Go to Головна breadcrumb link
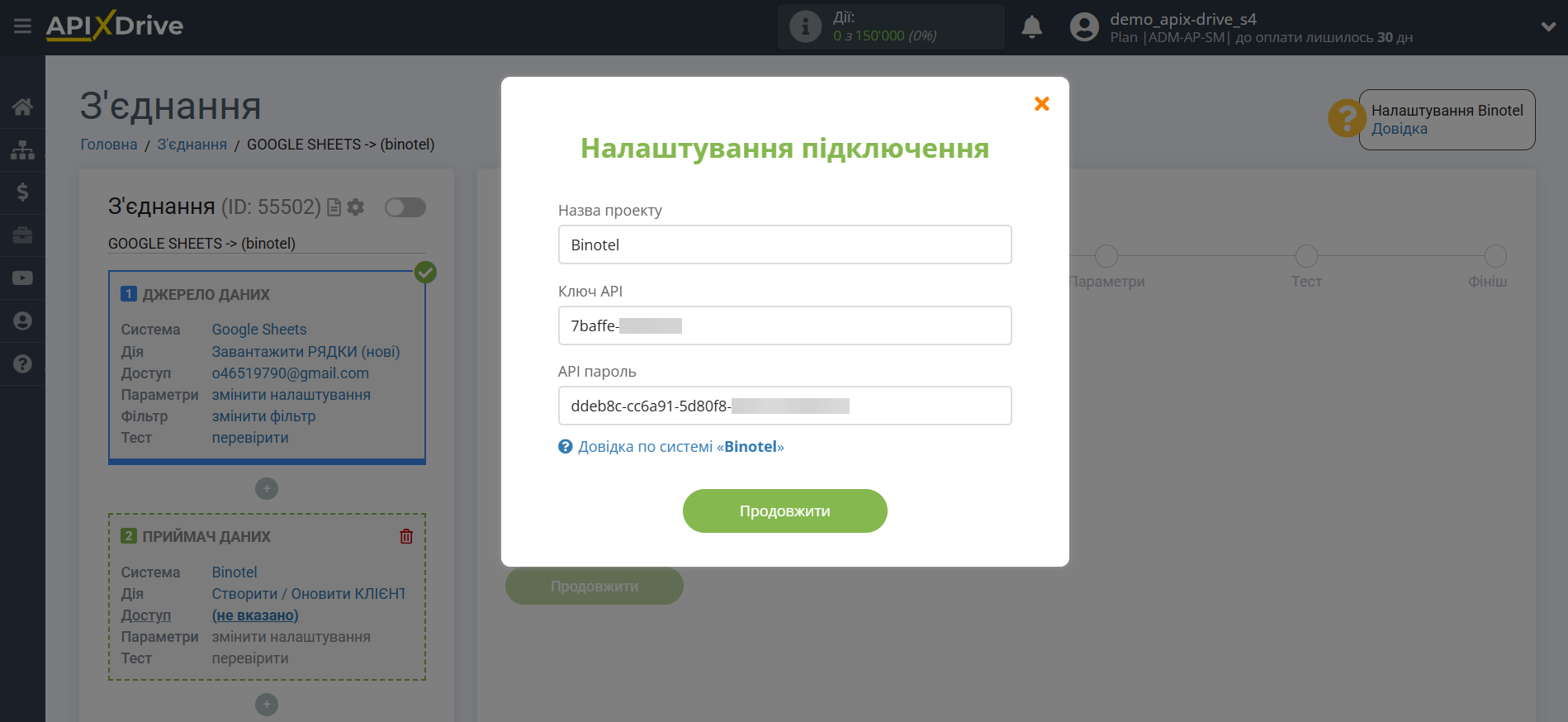The height and width of the screenshot is (722, 1568). [x=109, y=145]
